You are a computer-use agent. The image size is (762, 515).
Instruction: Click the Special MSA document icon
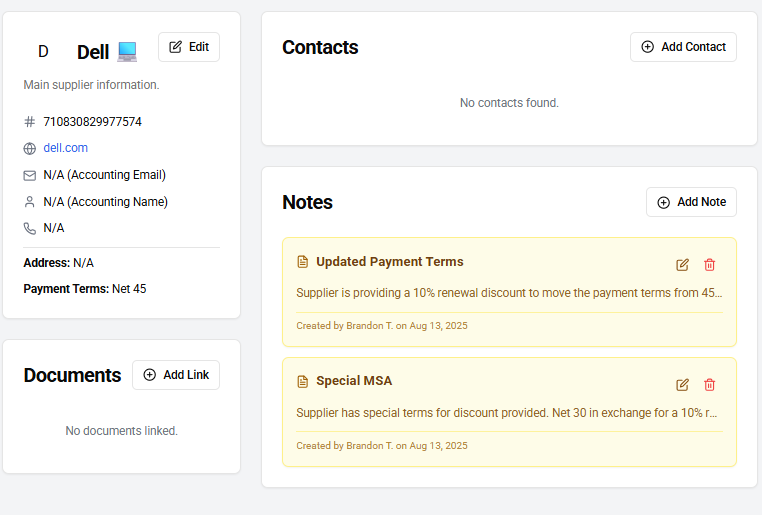click(303, 381)
